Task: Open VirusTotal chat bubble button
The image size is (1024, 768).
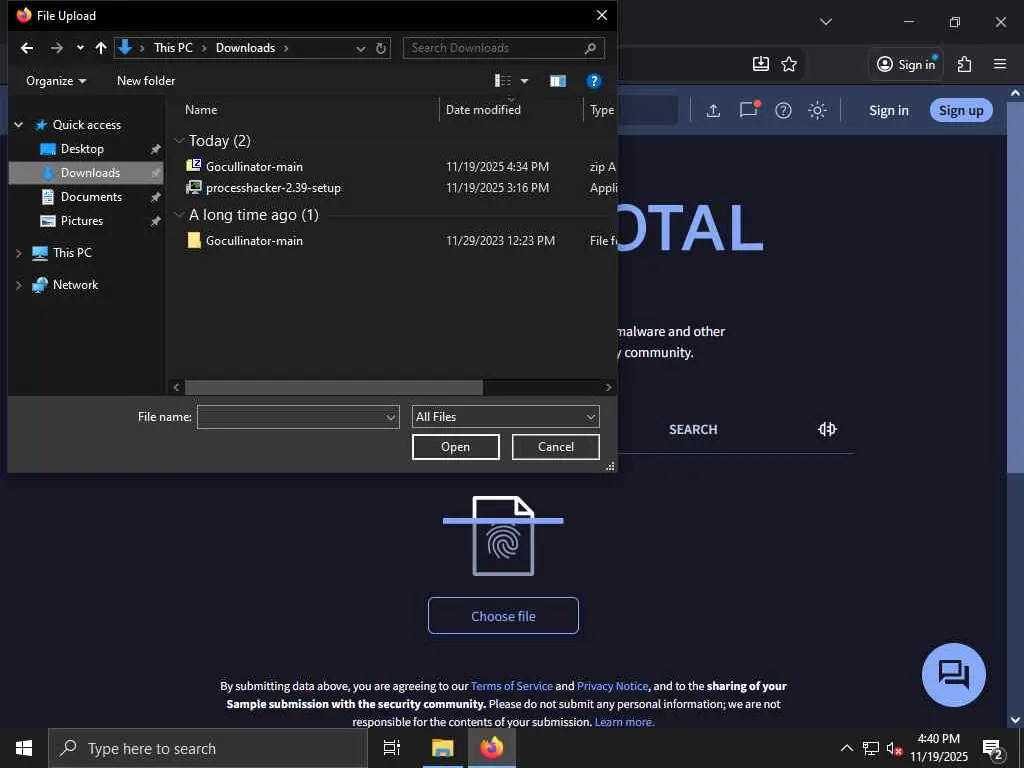Action: point(953,675)
